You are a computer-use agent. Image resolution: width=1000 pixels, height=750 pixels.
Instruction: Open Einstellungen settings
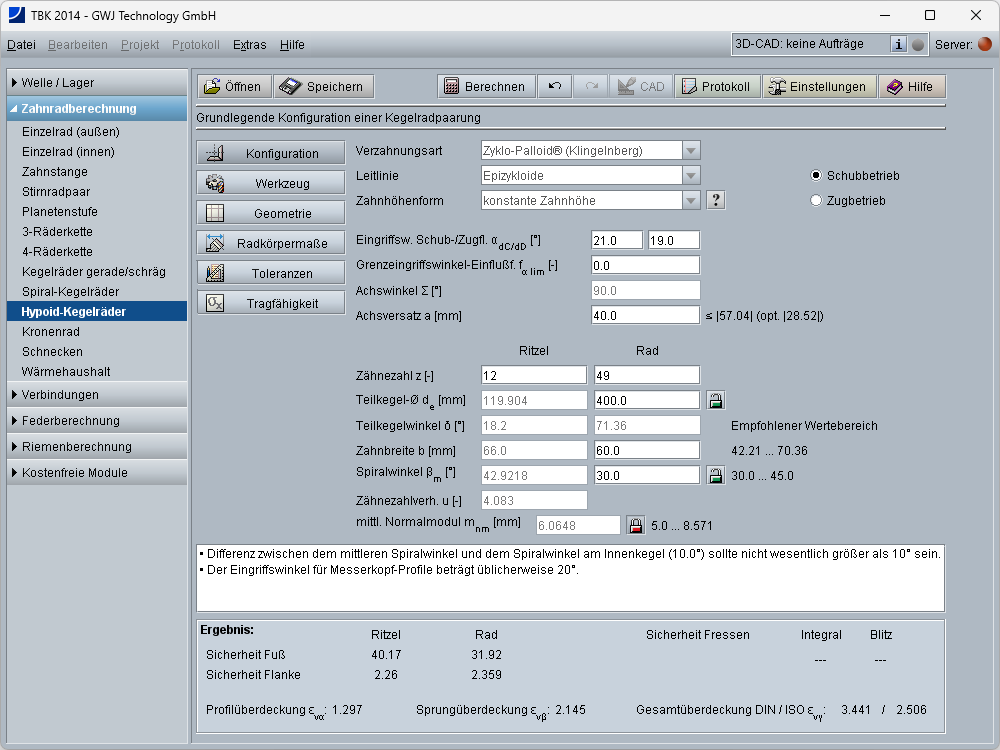coord(817,87)
